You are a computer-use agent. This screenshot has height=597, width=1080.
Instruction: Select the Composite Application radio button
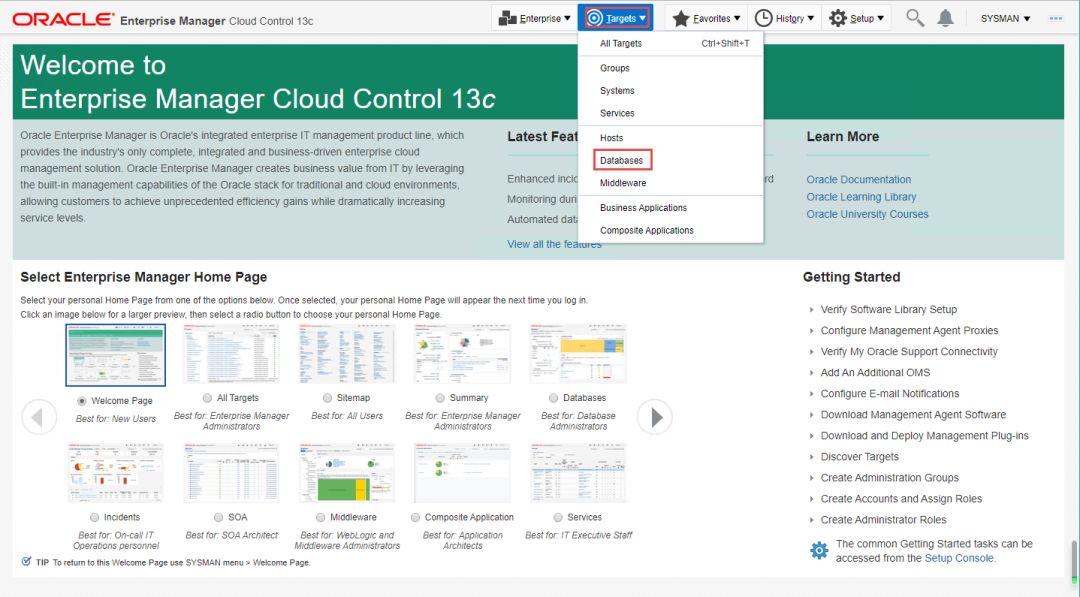point(415,517)
